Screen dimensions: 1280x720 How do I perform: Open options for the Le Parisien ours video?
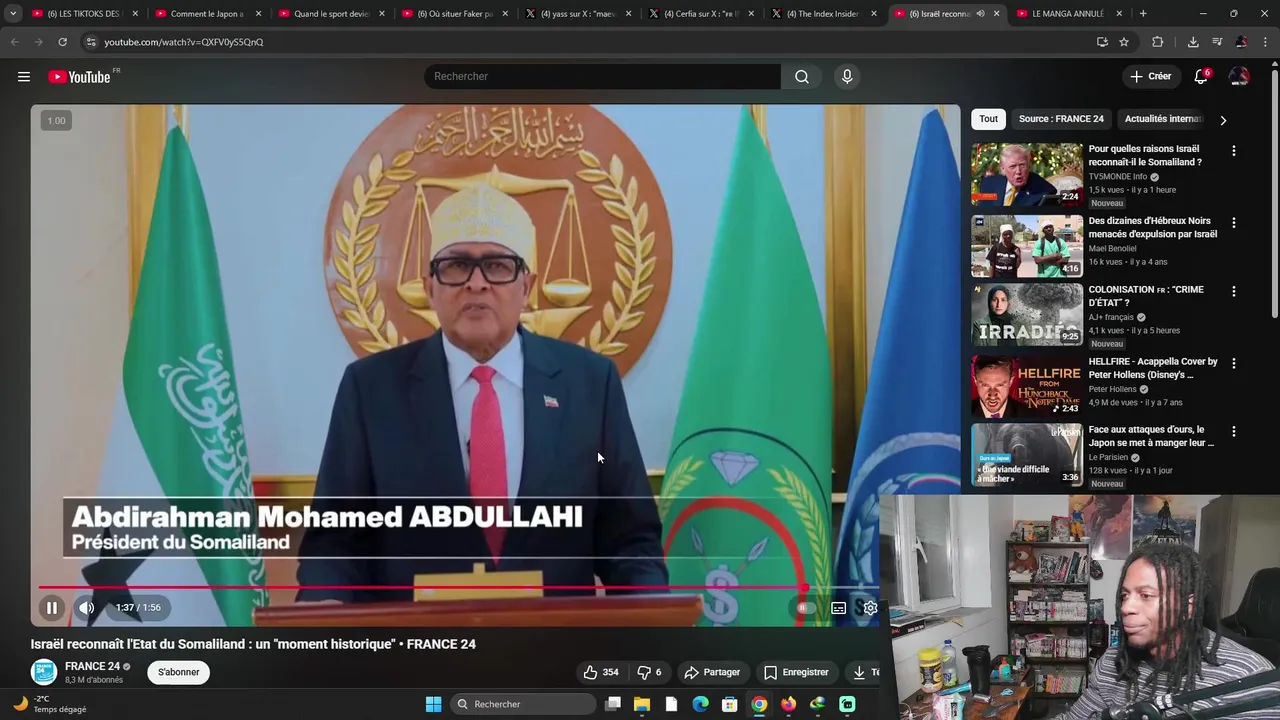(x=1233, y=432)
